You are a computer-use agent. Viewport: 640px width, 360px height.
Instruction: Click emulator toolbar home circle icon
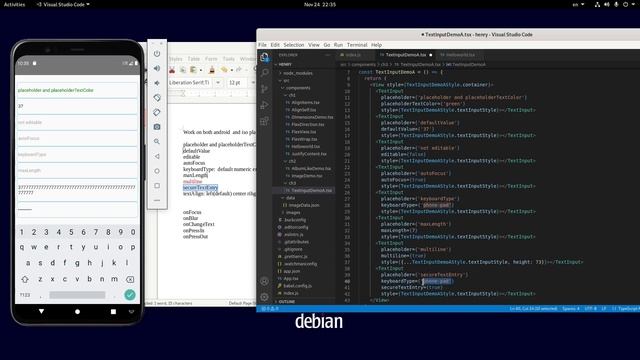[157, 171]
